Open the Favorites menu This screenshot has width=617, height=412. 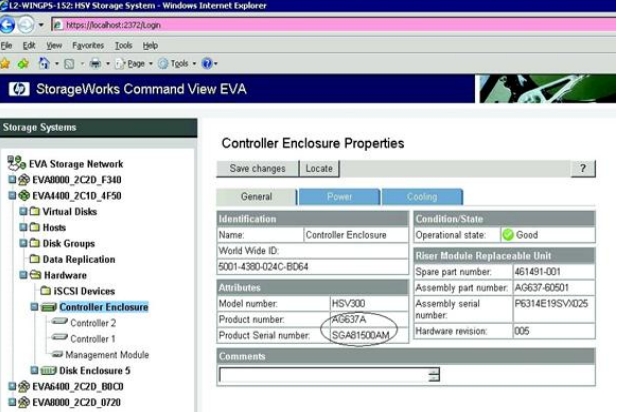(88, 46)
